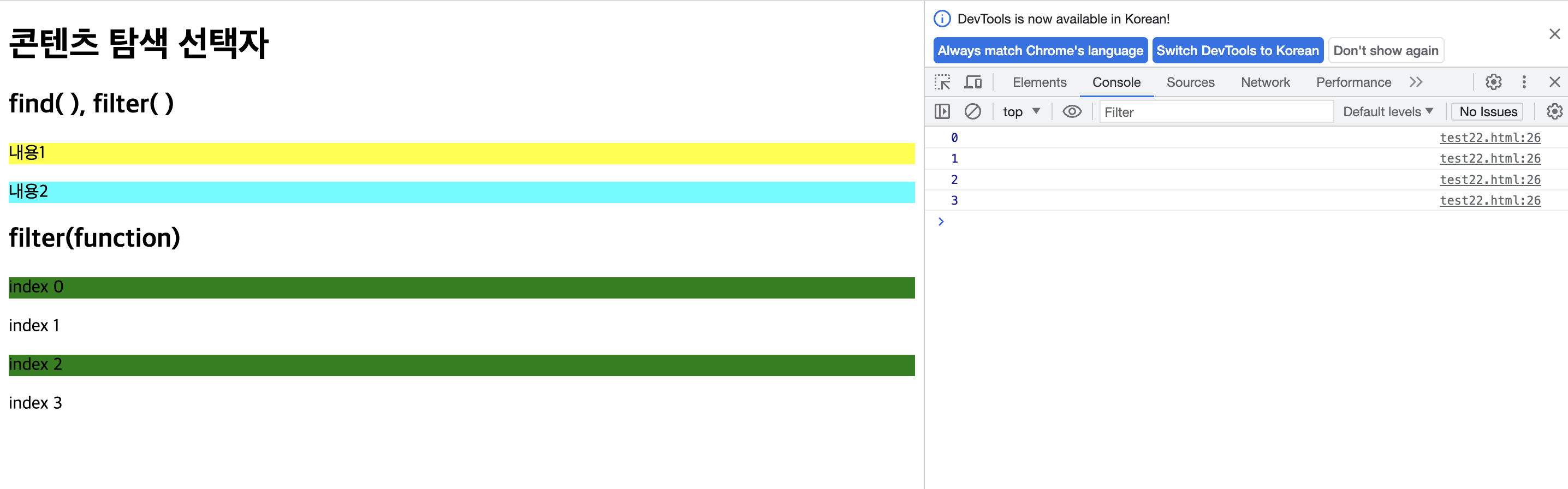The height and width of the screenshot is (489, 1568).
Task: Click the DevTools is now available in Korean! text
Action: (1064, 19)
